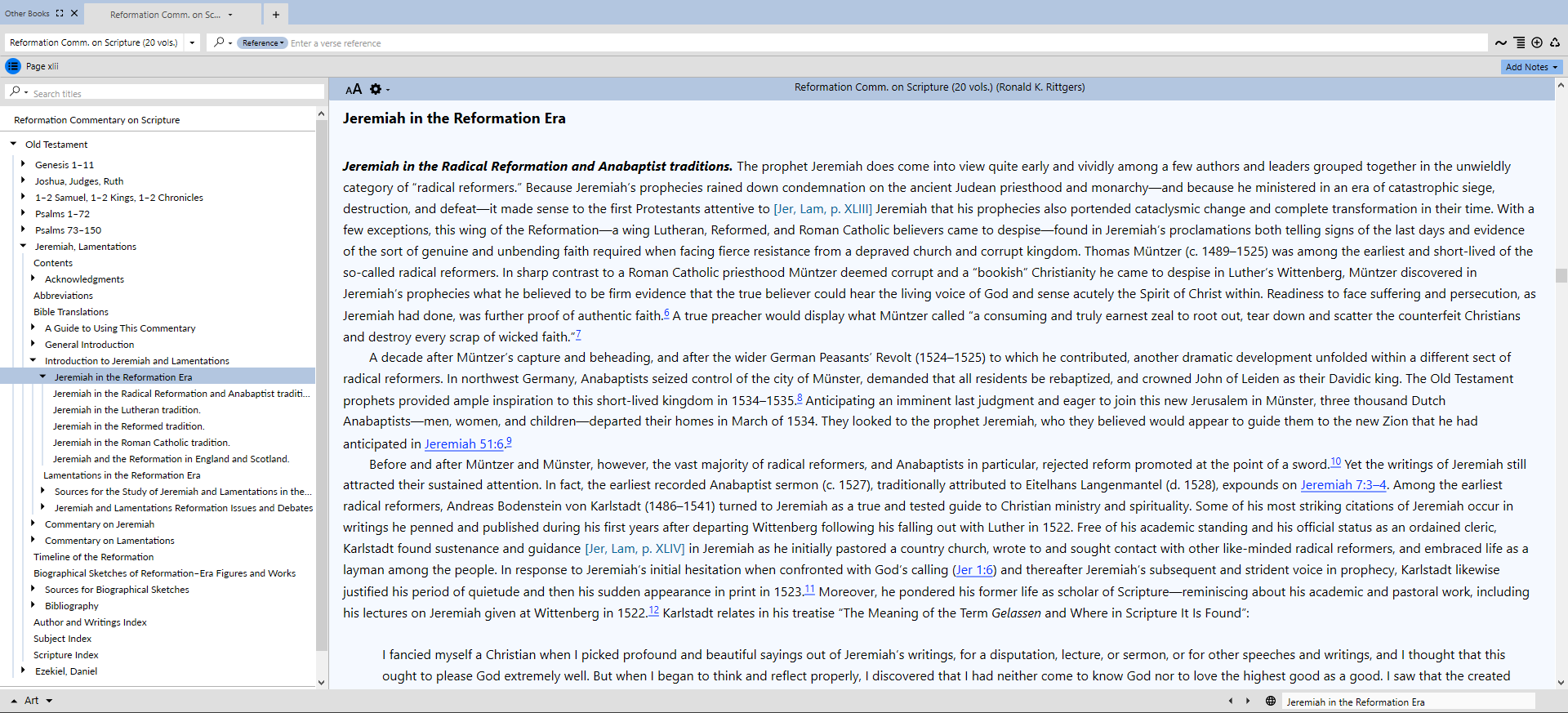The height and width of the screenshot is (713, 1568).
Task: Open Timeline of the Reformation
Action: pos(93,557)
